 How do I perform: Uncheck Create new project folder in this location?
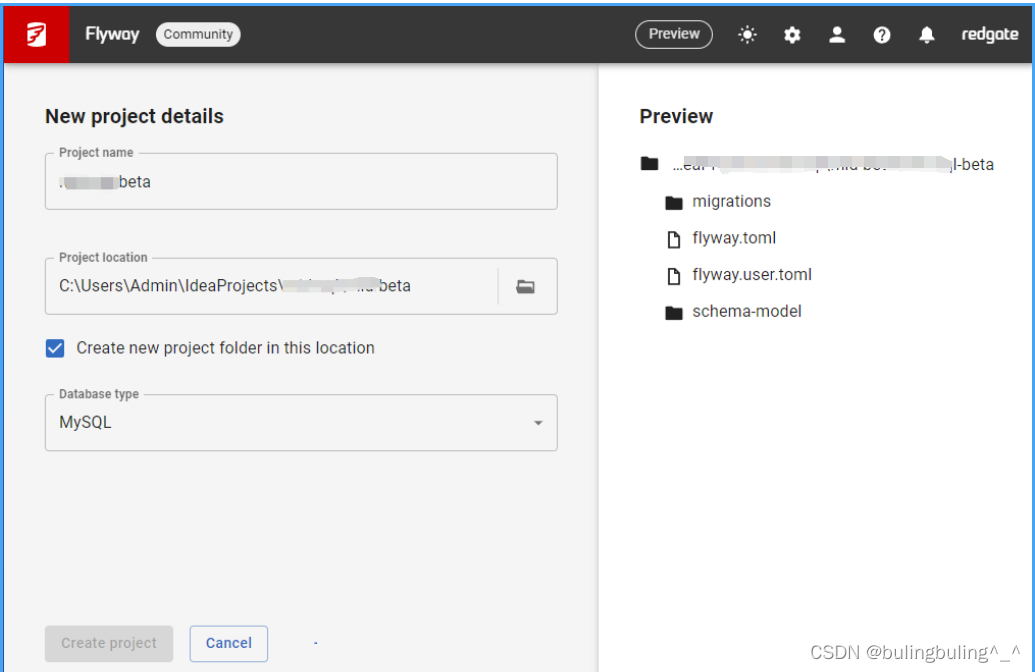[55, 348]
